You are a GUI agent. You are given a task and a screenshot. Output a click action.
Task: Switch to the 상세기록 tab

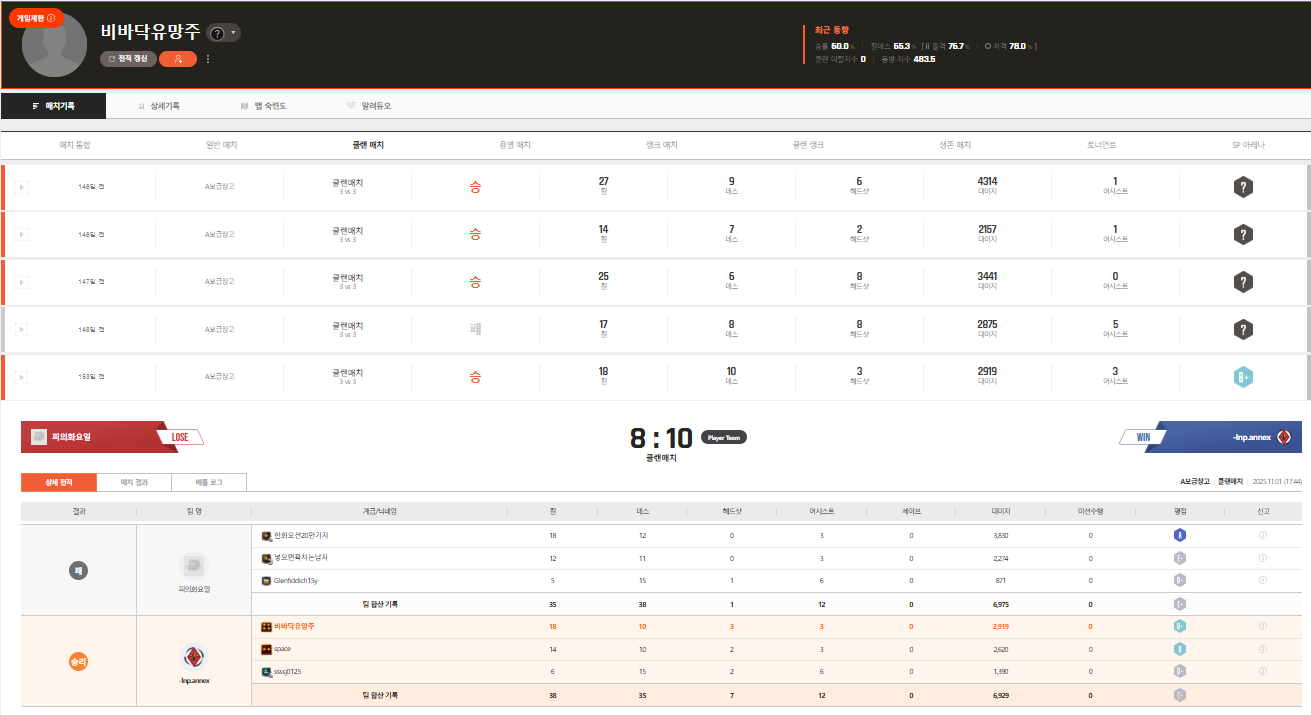coord(159,105)
